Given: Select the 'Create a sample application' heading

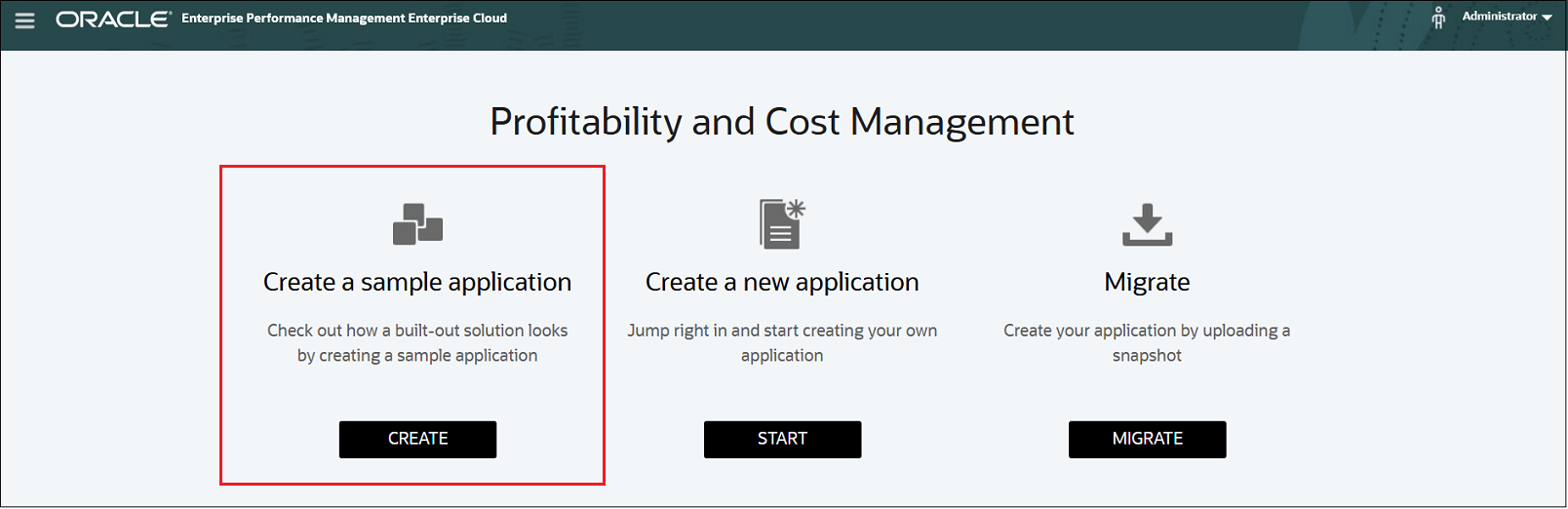Looking at the screenshot, I should pos(417,282).
